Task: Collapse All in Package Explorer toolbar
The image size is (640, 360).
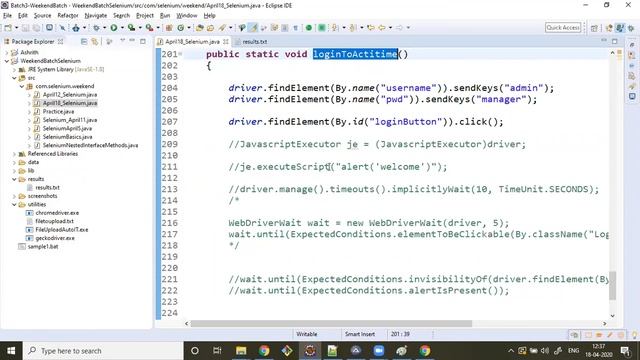Action: coord(84,42)
